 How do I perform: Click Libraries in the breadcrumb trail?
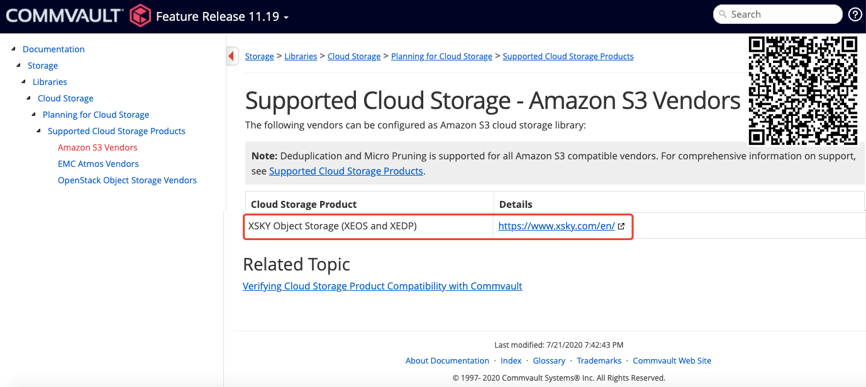[300, 56]
